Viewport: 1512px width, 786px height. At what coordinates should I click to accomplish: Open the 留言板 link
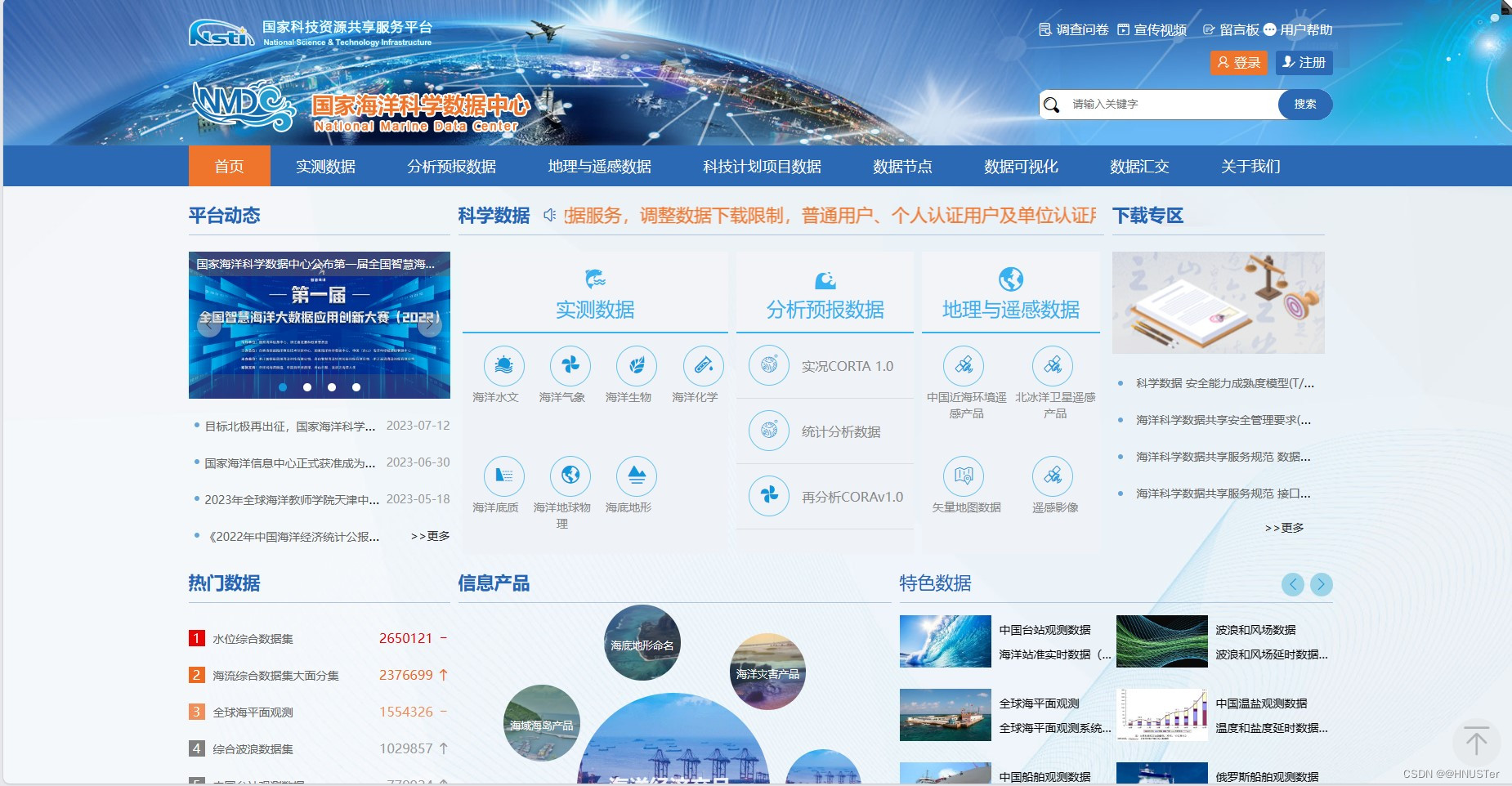(1231, 30)
